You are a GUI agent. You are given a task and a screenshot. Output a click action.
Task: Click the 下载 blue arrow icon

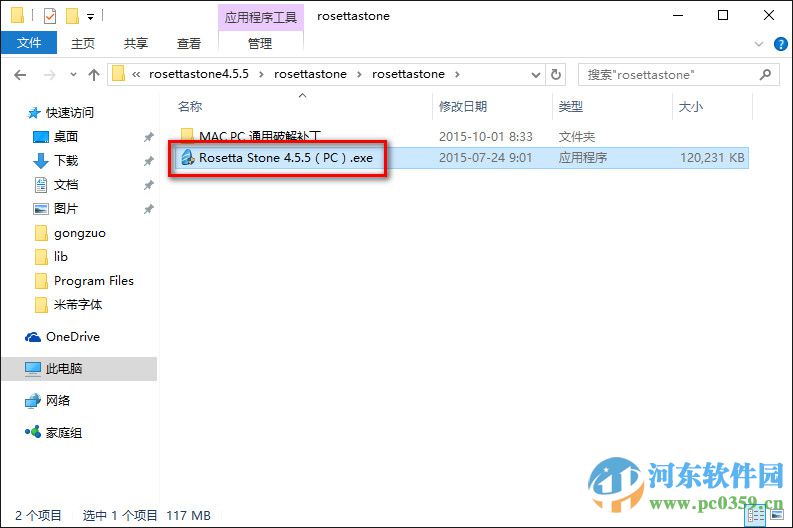(x=40, y=161)
